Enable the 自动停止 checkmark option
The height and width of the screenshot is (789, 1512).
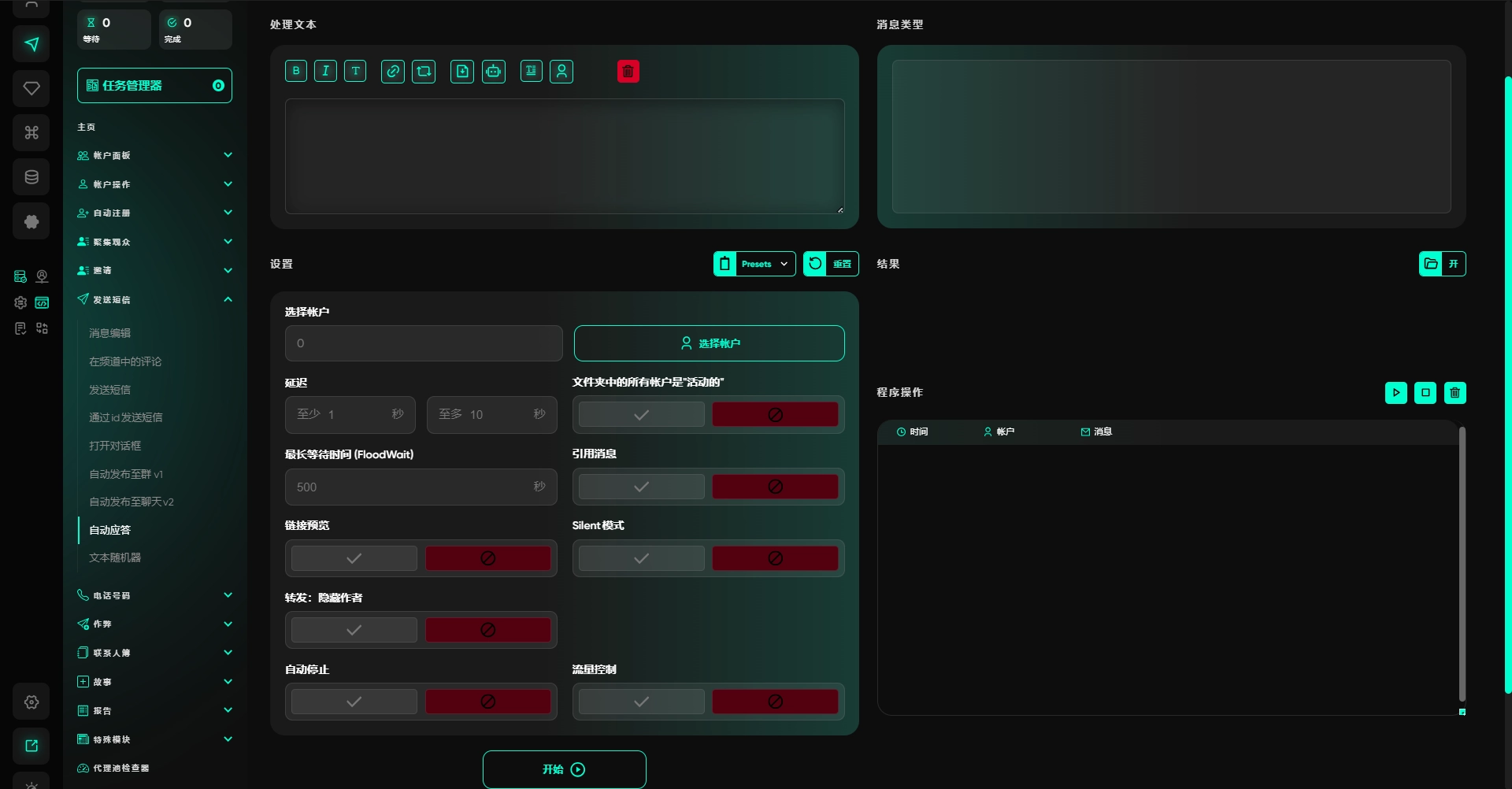coord(354,702)
